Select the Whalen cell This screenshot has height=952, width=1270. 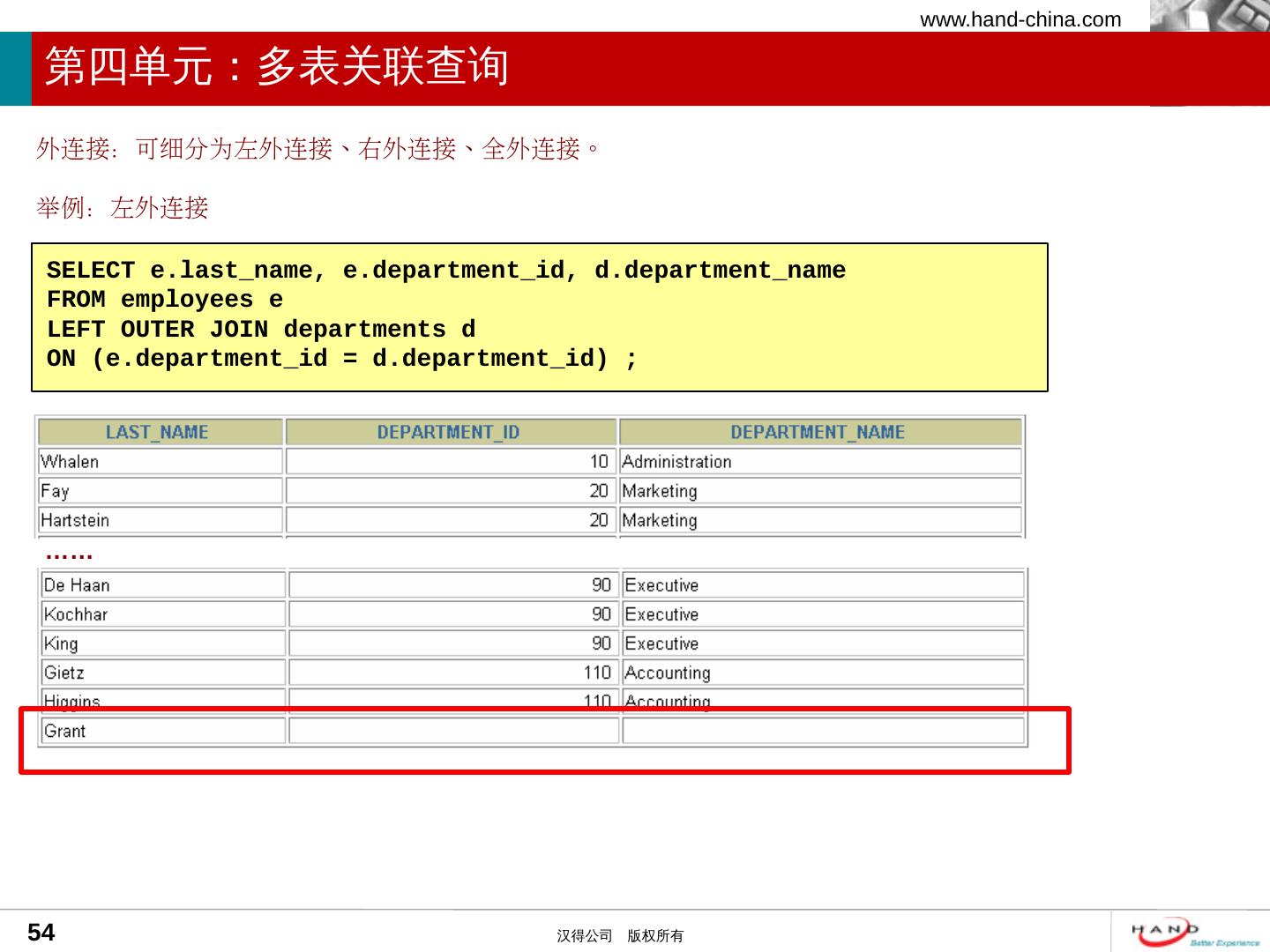click(160, 462)
